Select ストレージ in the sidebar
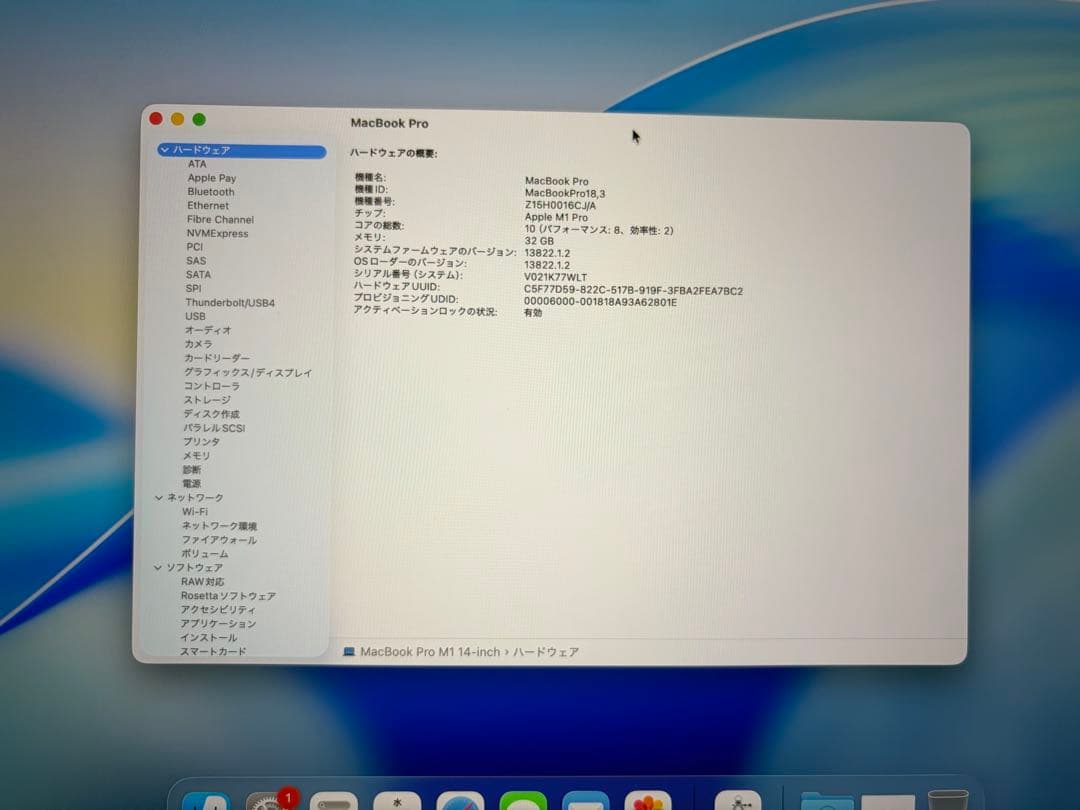Screen dimensions: 1080x810 pos(207,400)
